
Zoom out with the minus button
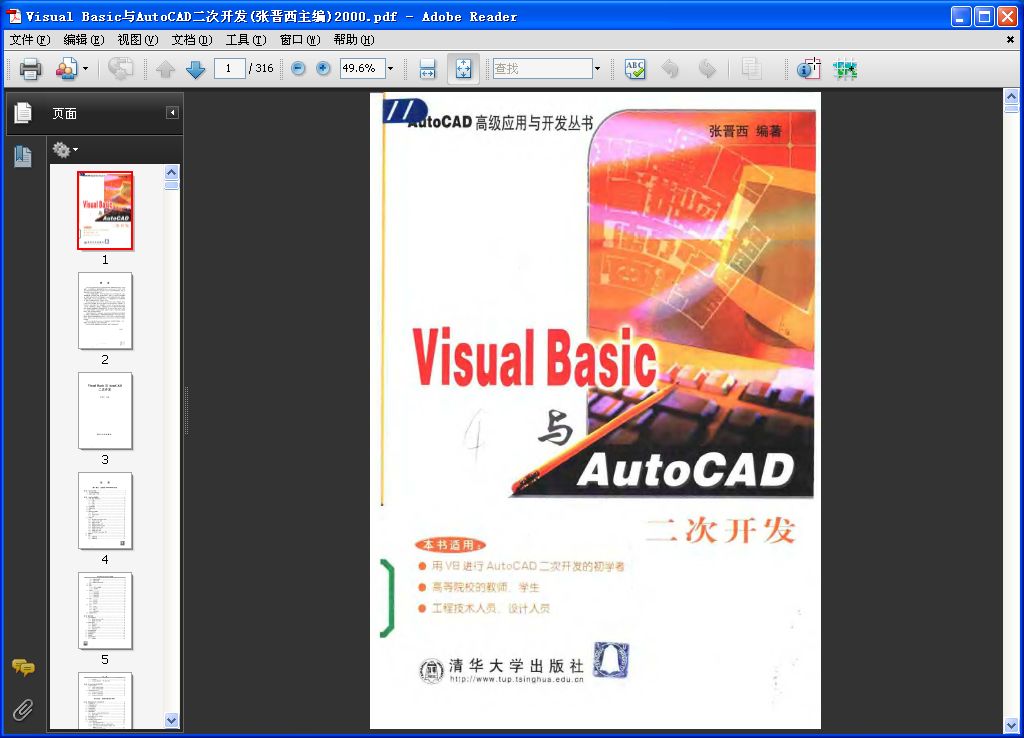[x=298, y=68]
